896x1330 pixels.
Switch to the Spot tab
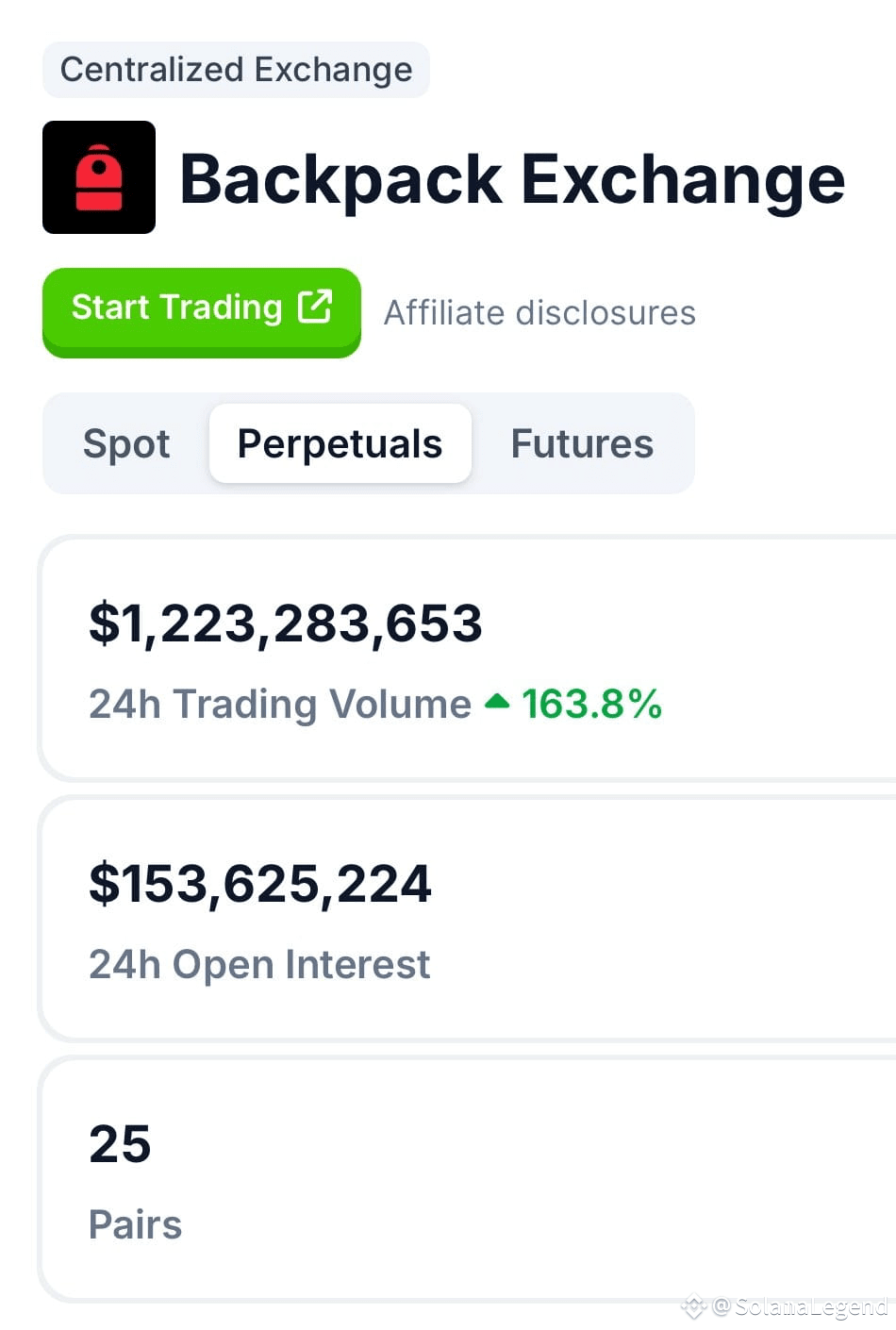point(126,443)
